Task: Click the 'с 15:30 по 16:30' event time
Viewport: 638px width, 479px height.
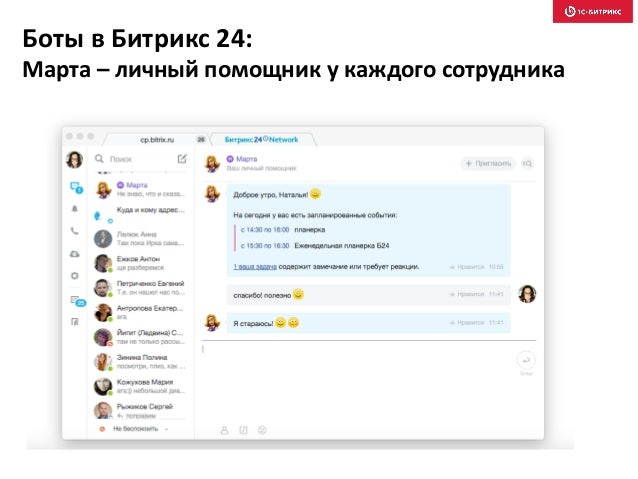Action: pos(265,246)
